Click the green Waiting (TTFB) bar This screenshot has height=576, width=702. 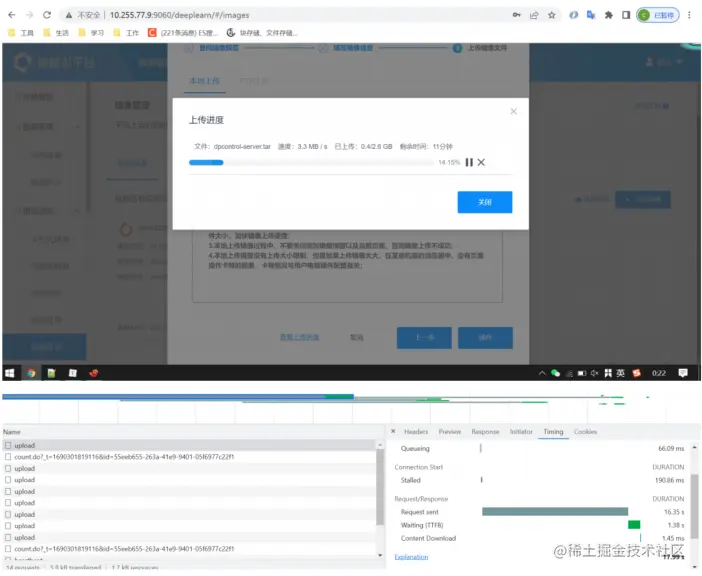coord(634,525)
